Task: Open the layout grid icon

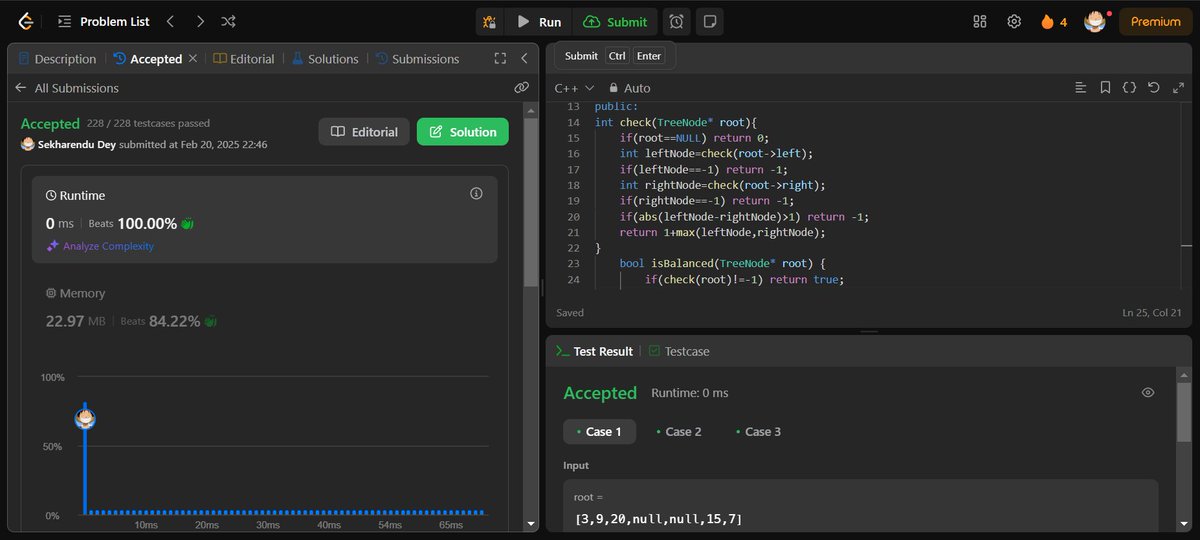Action: [980, 21]
